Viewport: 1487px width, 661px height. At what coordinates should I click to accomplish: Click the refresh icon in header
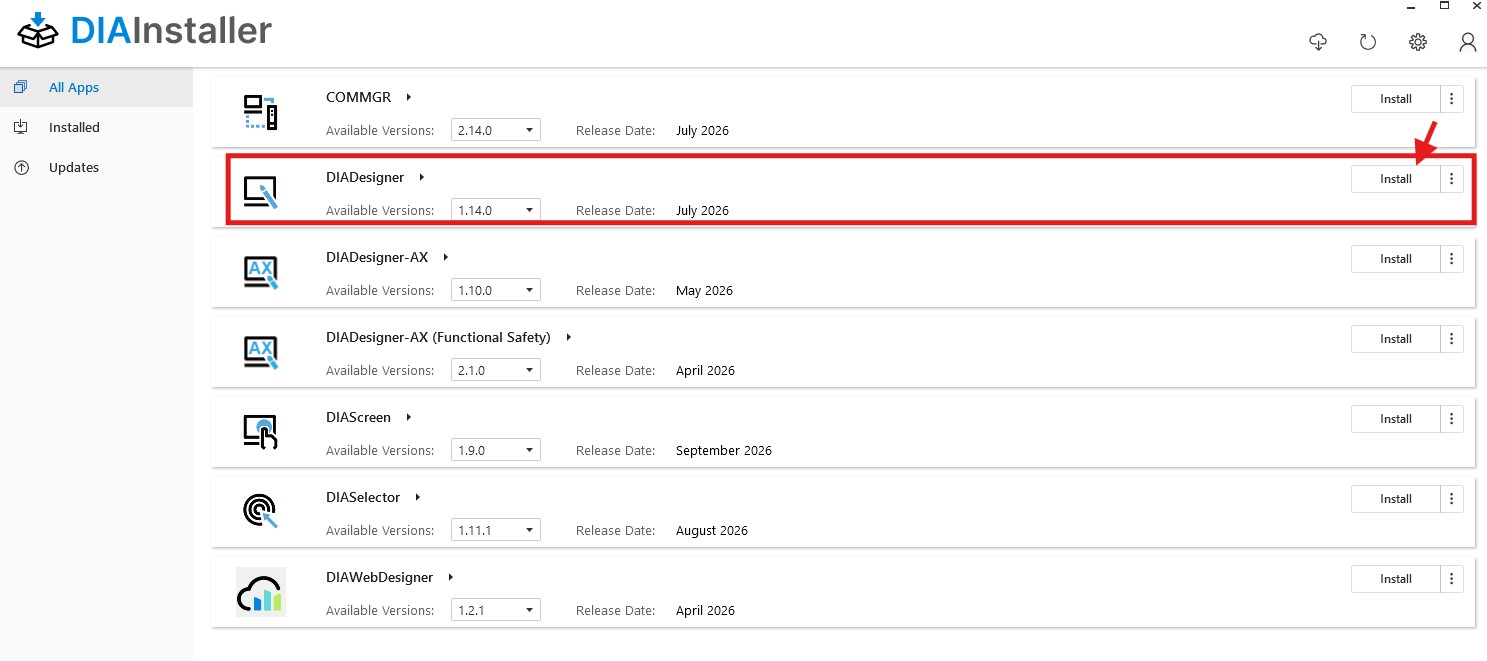point(1368,42)
